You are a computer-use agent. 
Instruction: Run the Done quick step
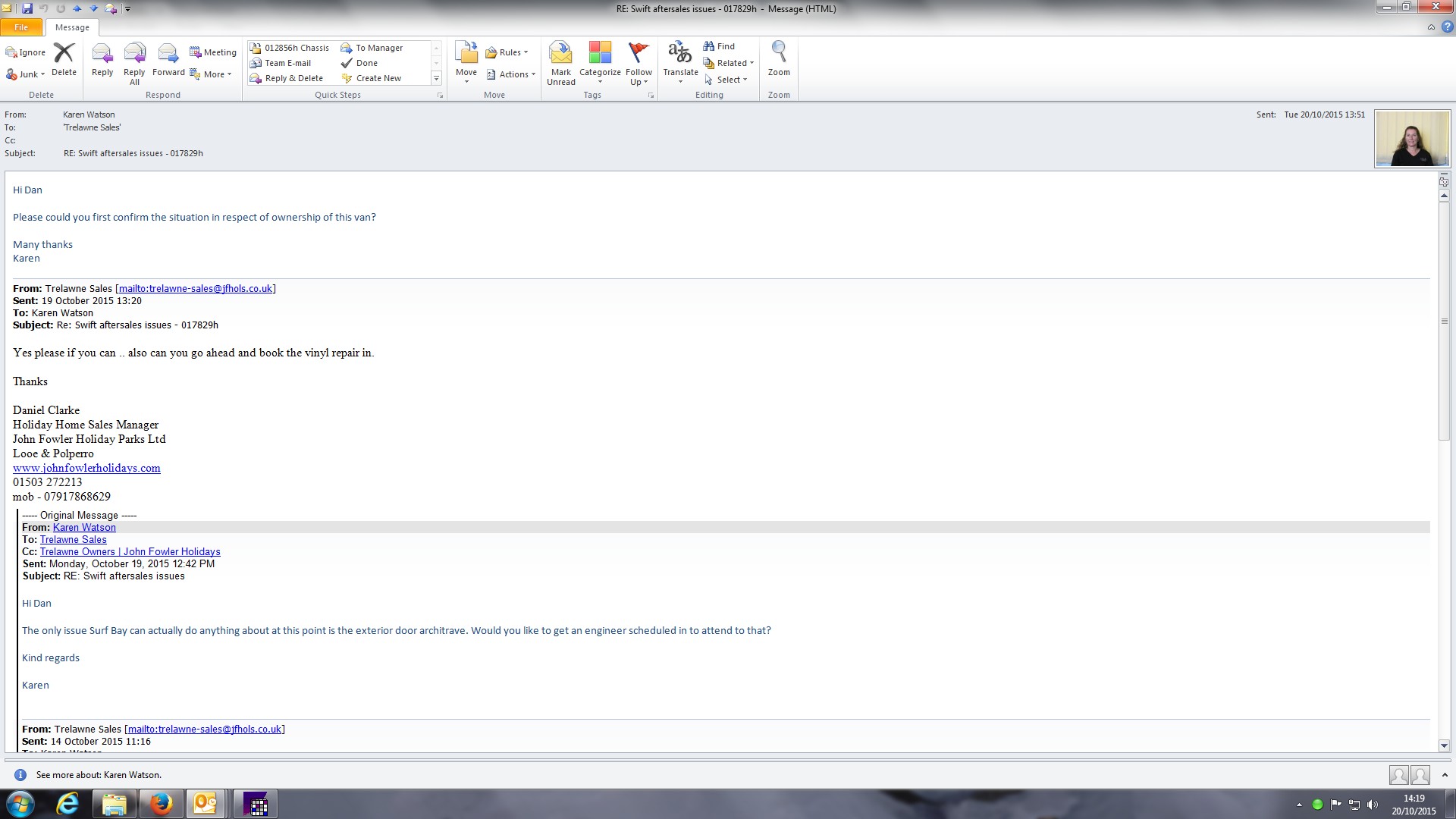click(x=366, y=63)
